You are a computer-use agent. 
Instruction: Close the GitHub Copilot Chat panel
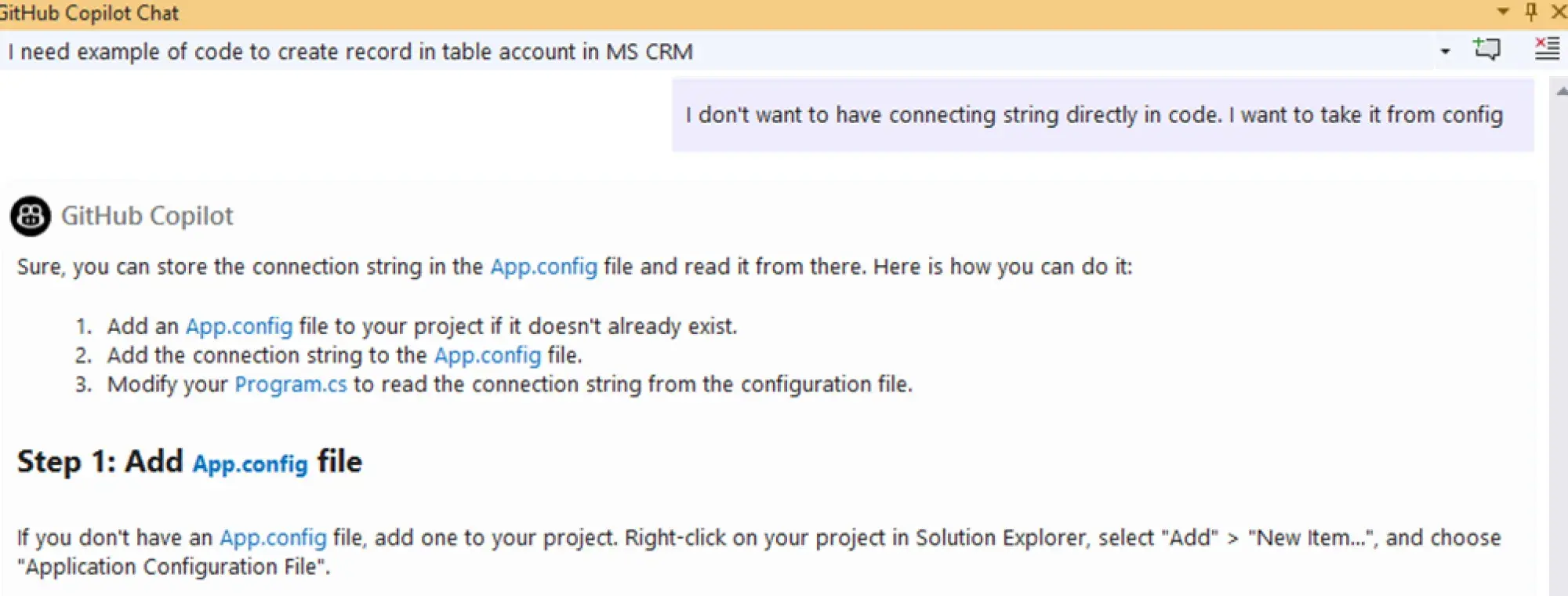point(1559,12)
